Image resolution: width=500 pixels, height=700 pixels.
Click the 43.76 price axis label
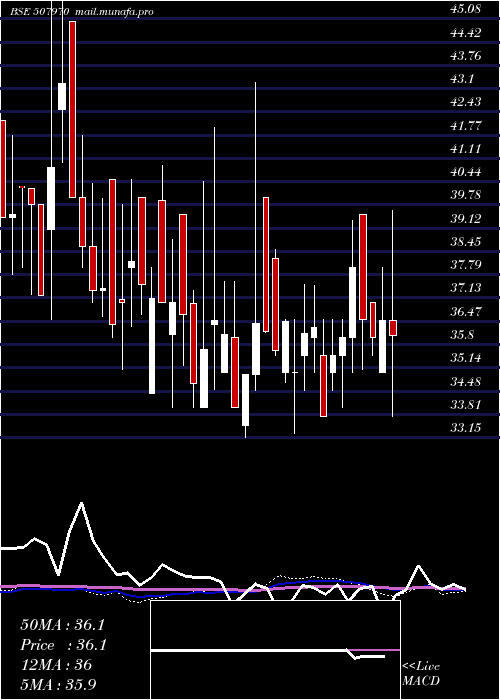(x=466, y=55)
